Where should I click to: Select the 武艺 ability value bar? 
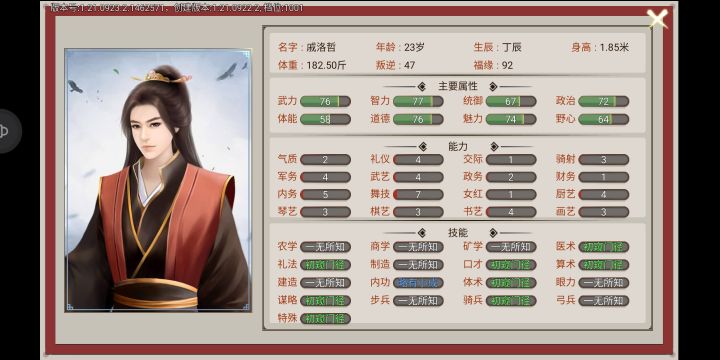coord(418,177)
